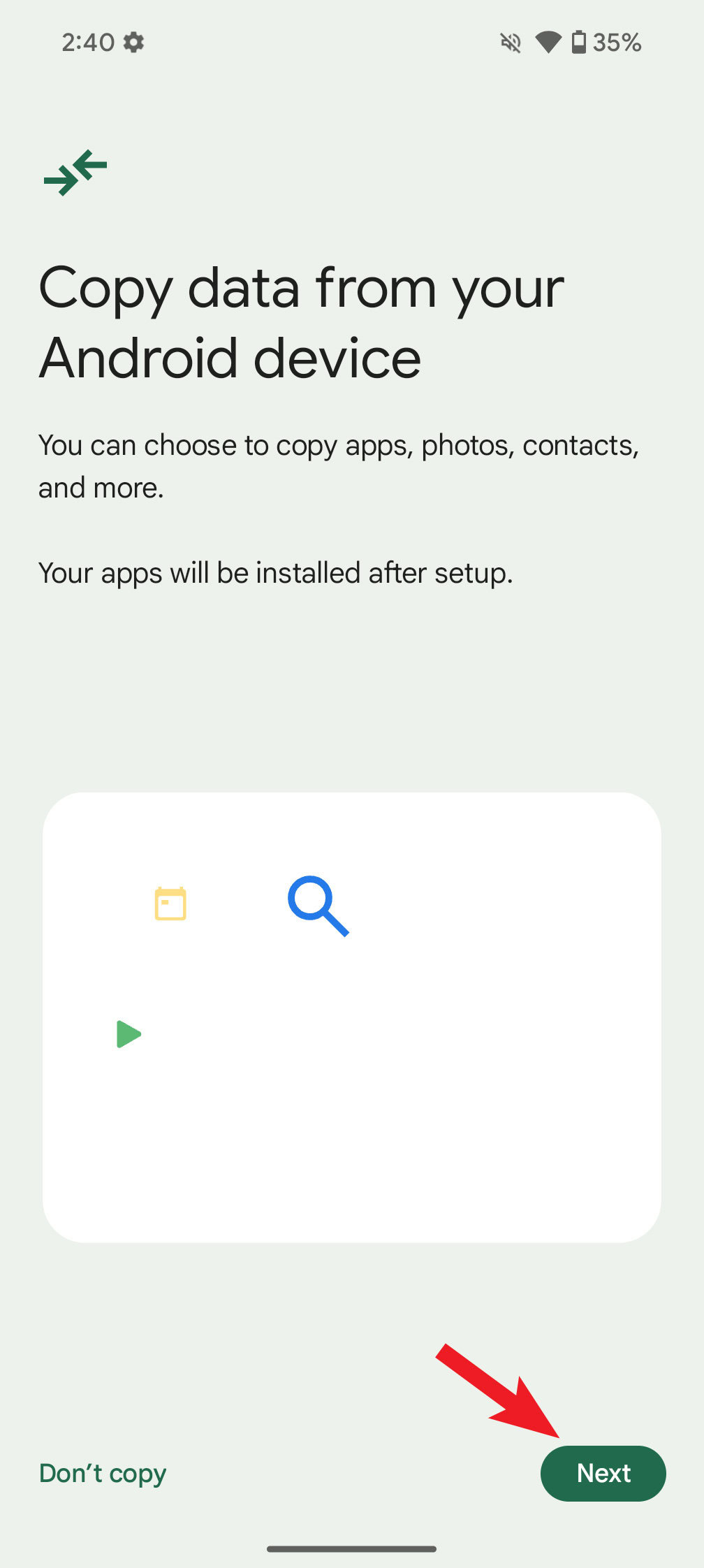Screen dimensions: 704x1568
Task: Tap the 'copy apps, photos, contacts' text line
Action: (339, 445)
